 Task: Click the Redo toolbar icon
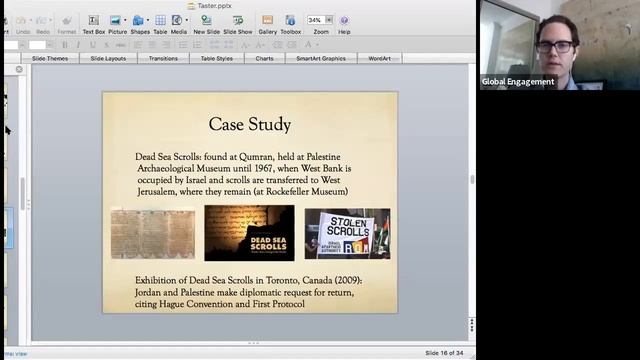pos(41,20)
